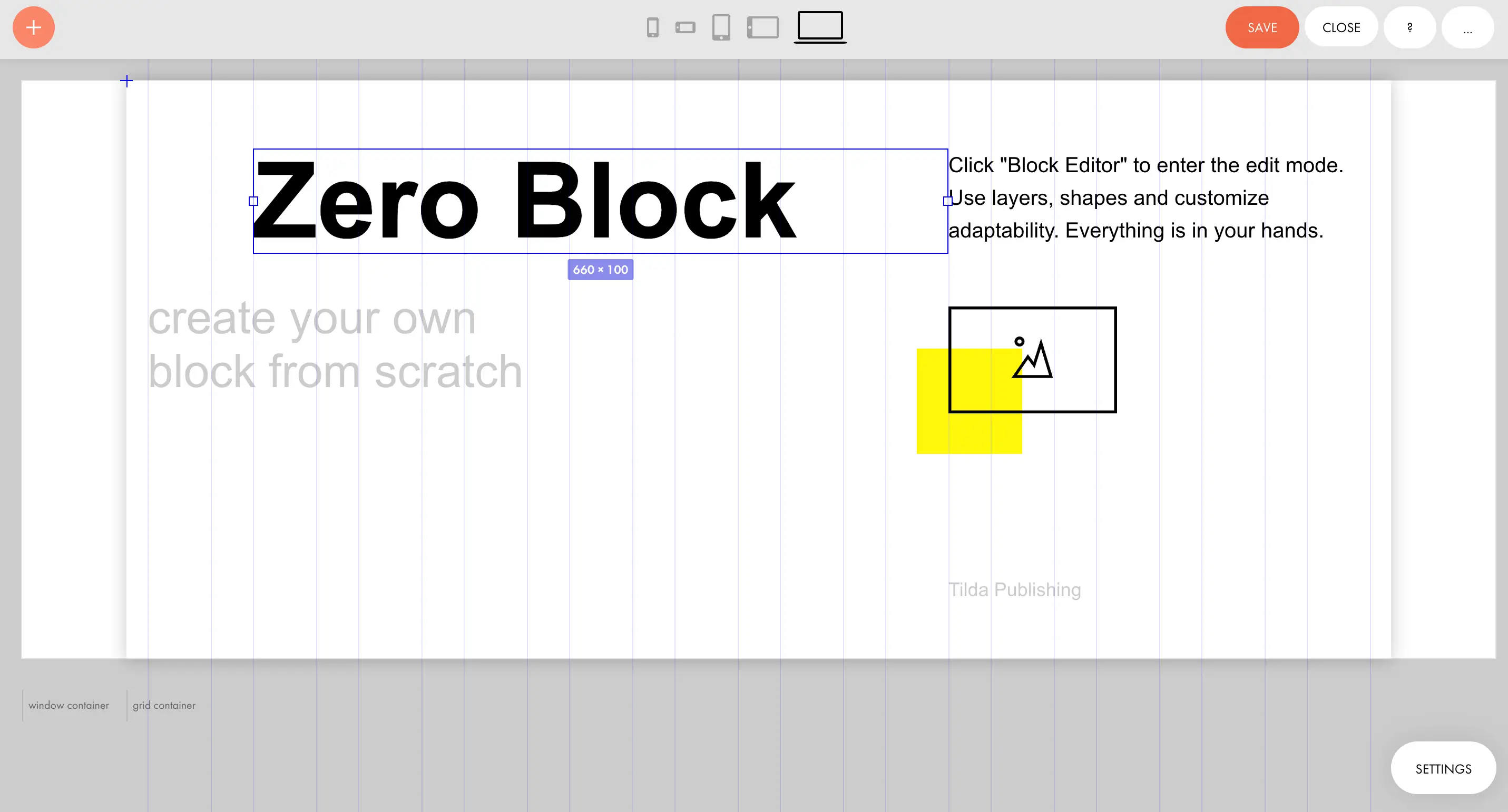Expand the 660x100 size indicator
This screenshot has width=1508, height=812.
pos(600,269)
